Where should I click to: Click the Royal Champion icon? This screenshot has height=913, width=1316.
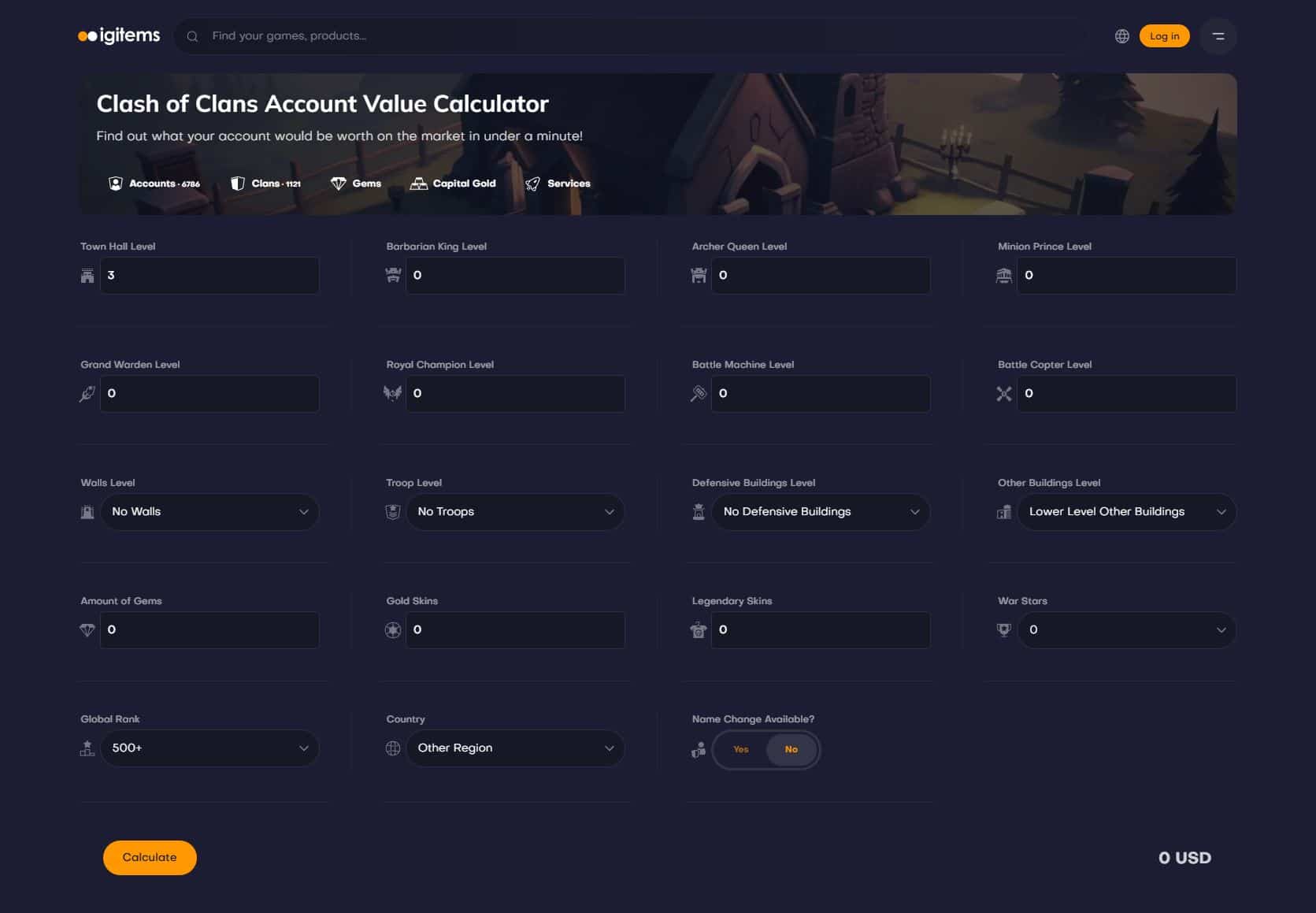coord(393,394)
